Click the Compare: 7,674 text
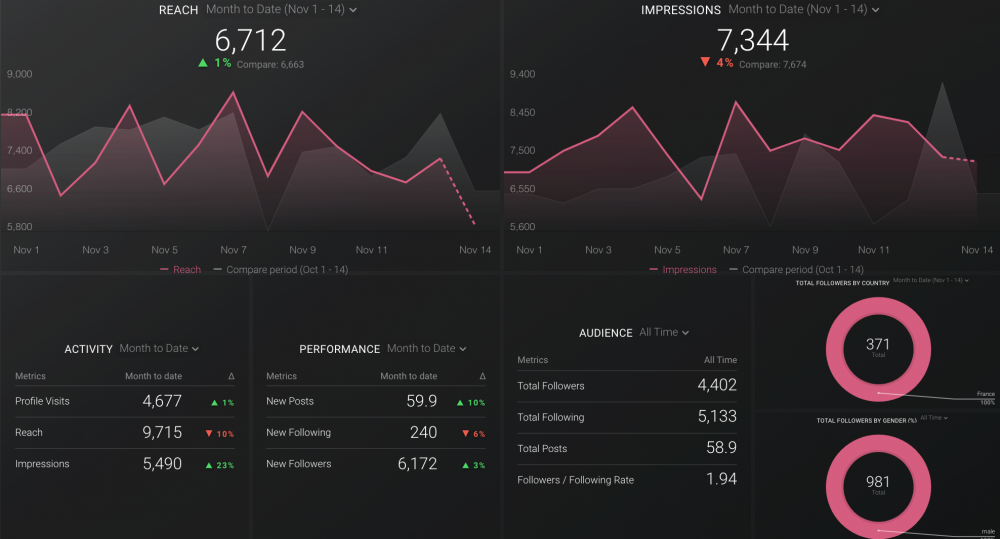 (x=772, y=64)
